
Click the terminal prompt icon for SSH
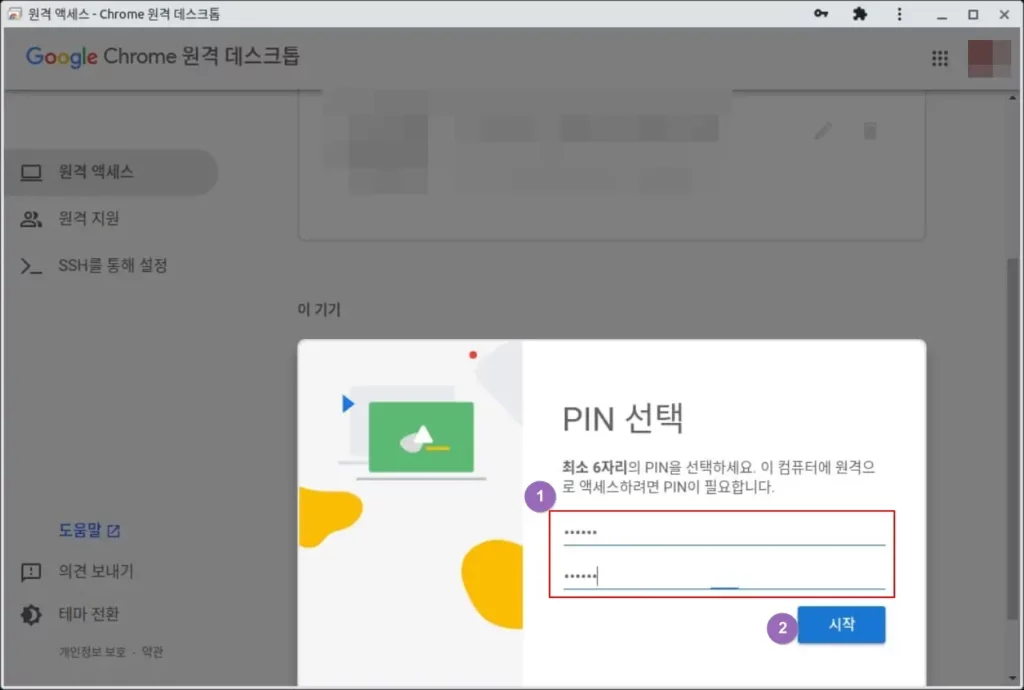pyautogui.click(x=31, y=266)
